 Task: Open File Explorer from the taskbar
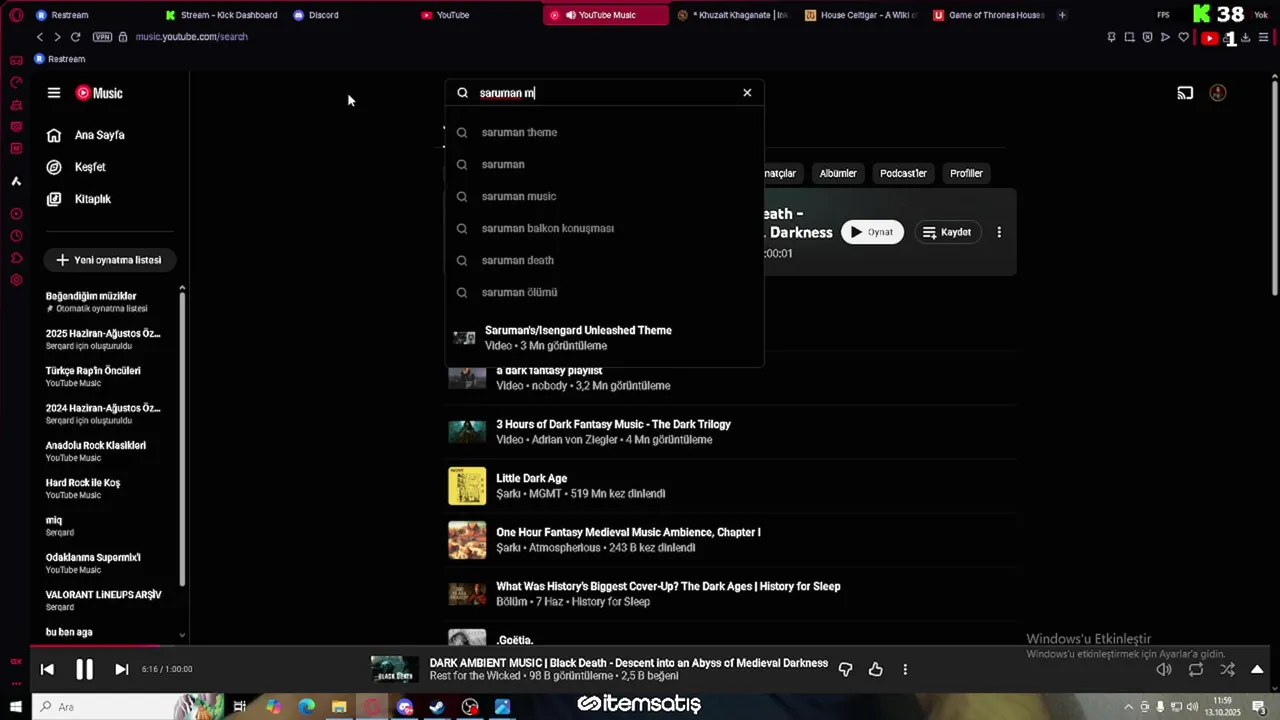pos(339,707)
